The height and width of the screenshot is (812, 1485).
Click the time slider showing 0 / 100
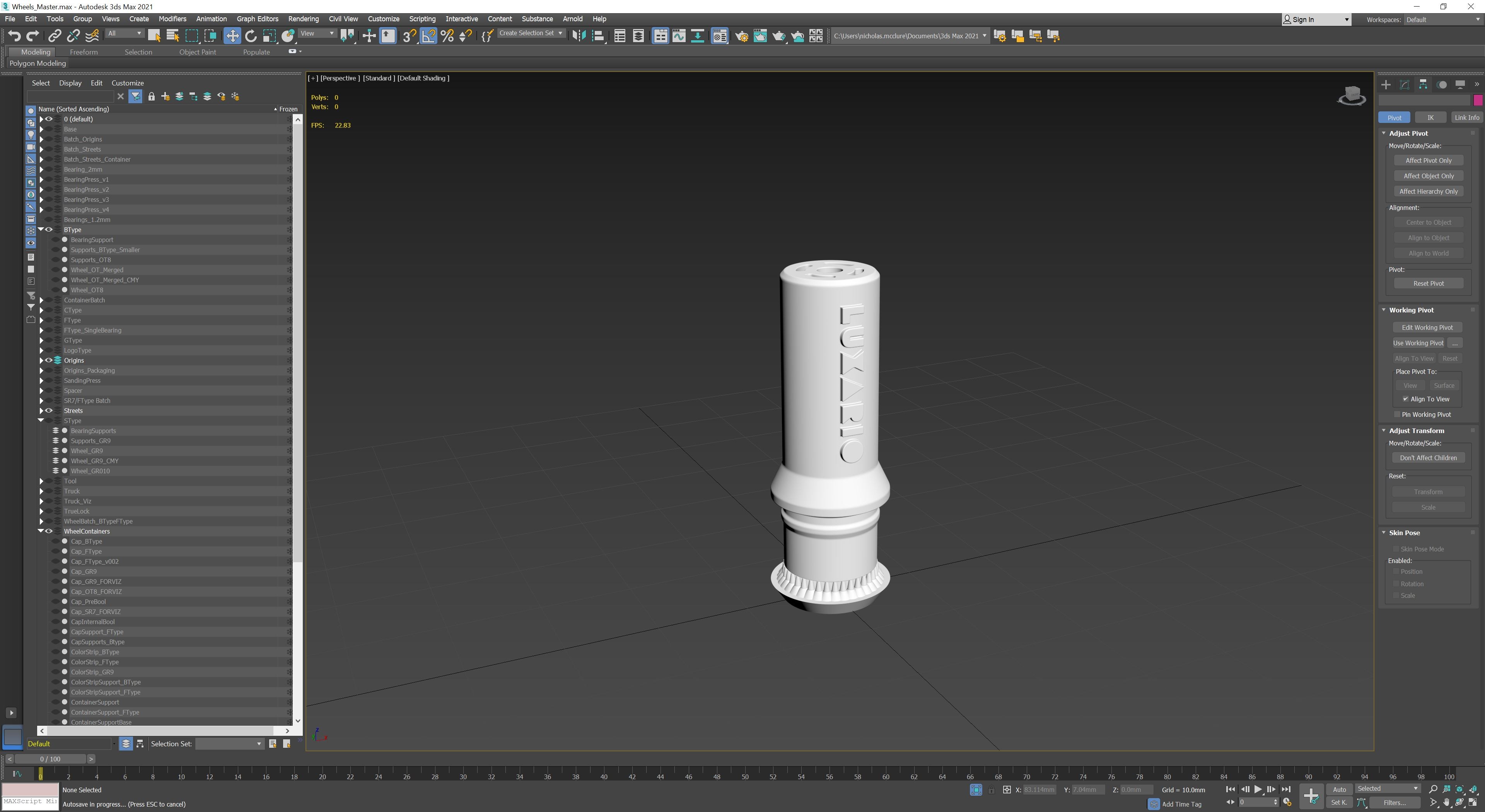50,759
